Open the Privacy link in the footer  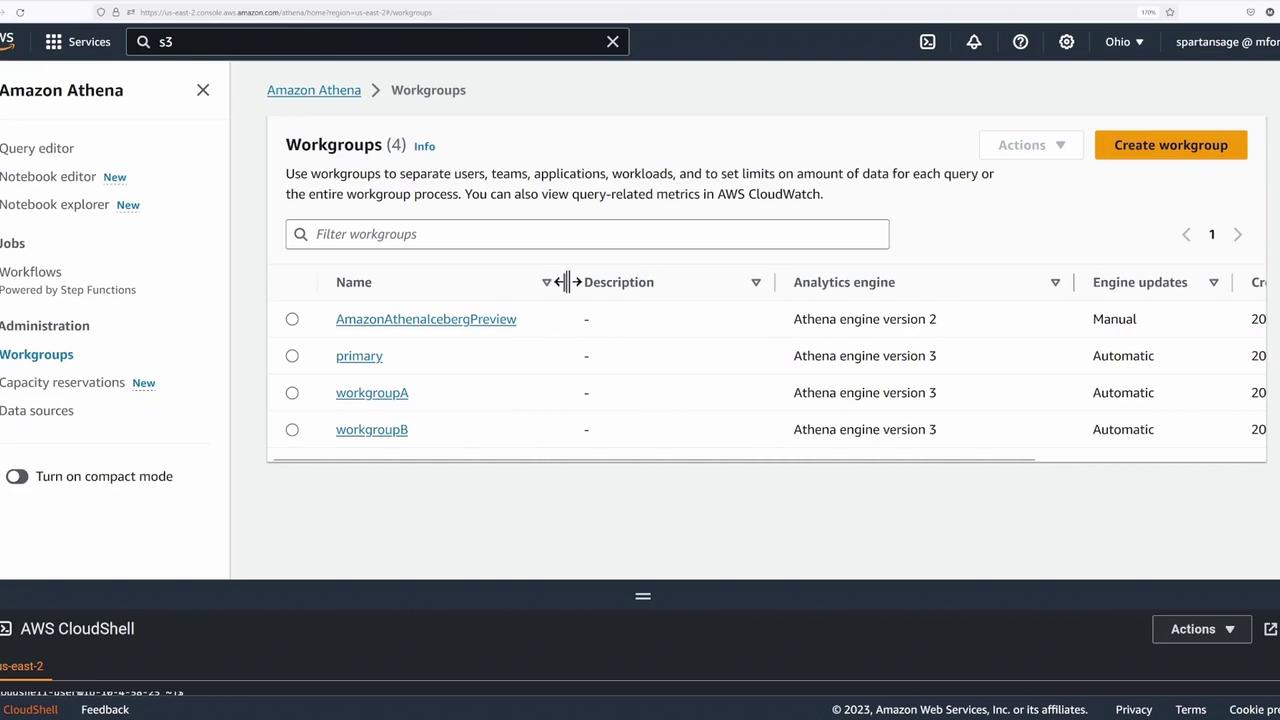[1134, 710]
